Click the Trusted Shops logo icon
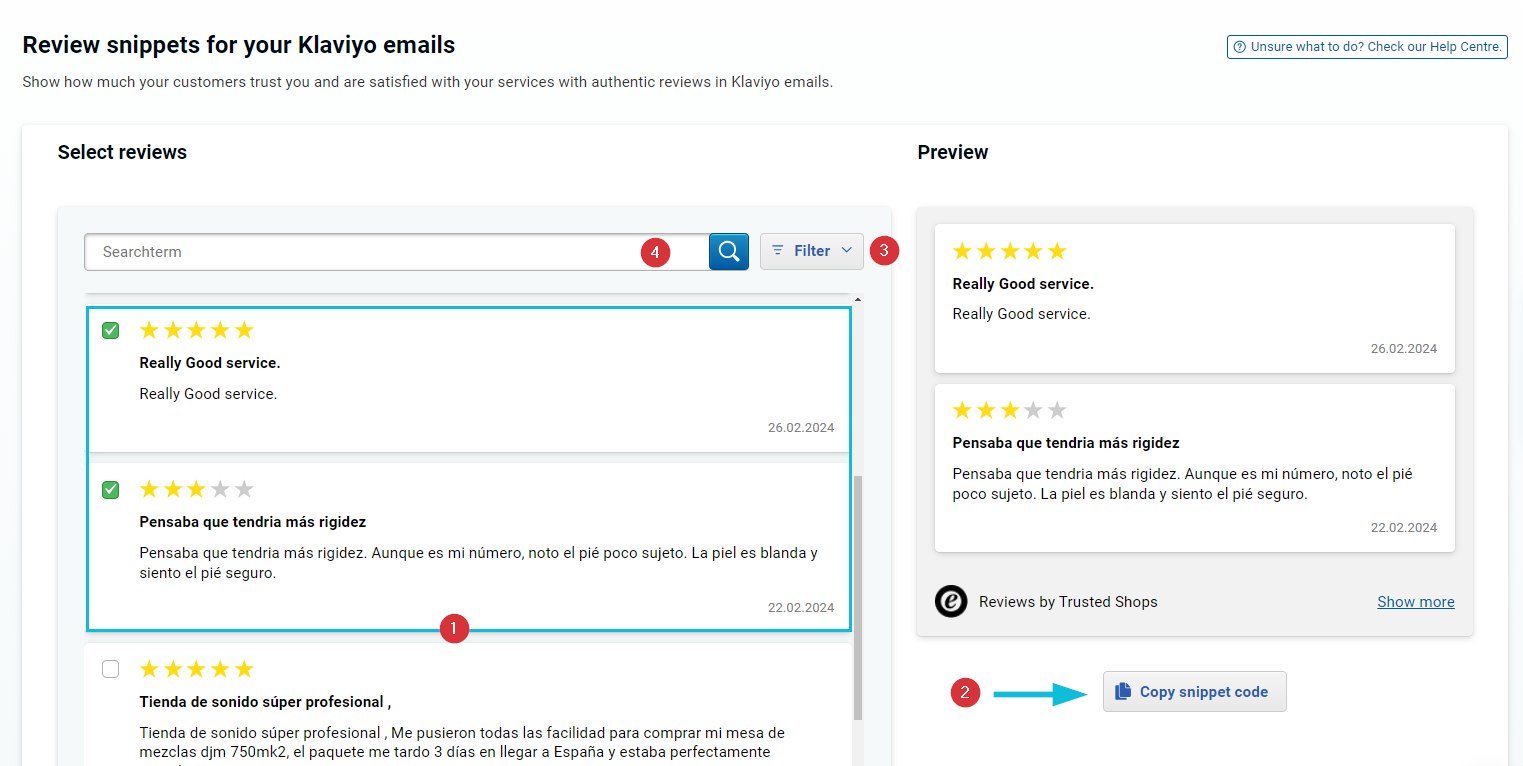1523x766 pixels. 951,601
